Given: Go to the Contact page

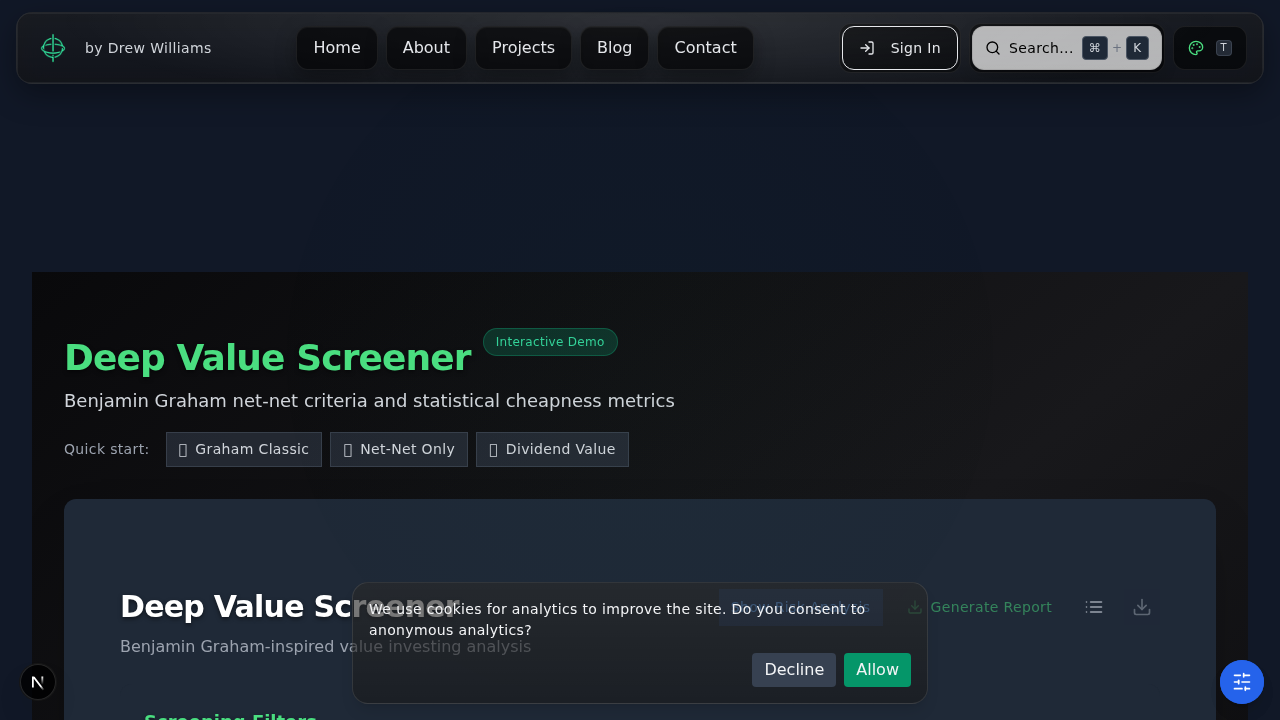Looking at the screenshot, I should coord(705,47).
